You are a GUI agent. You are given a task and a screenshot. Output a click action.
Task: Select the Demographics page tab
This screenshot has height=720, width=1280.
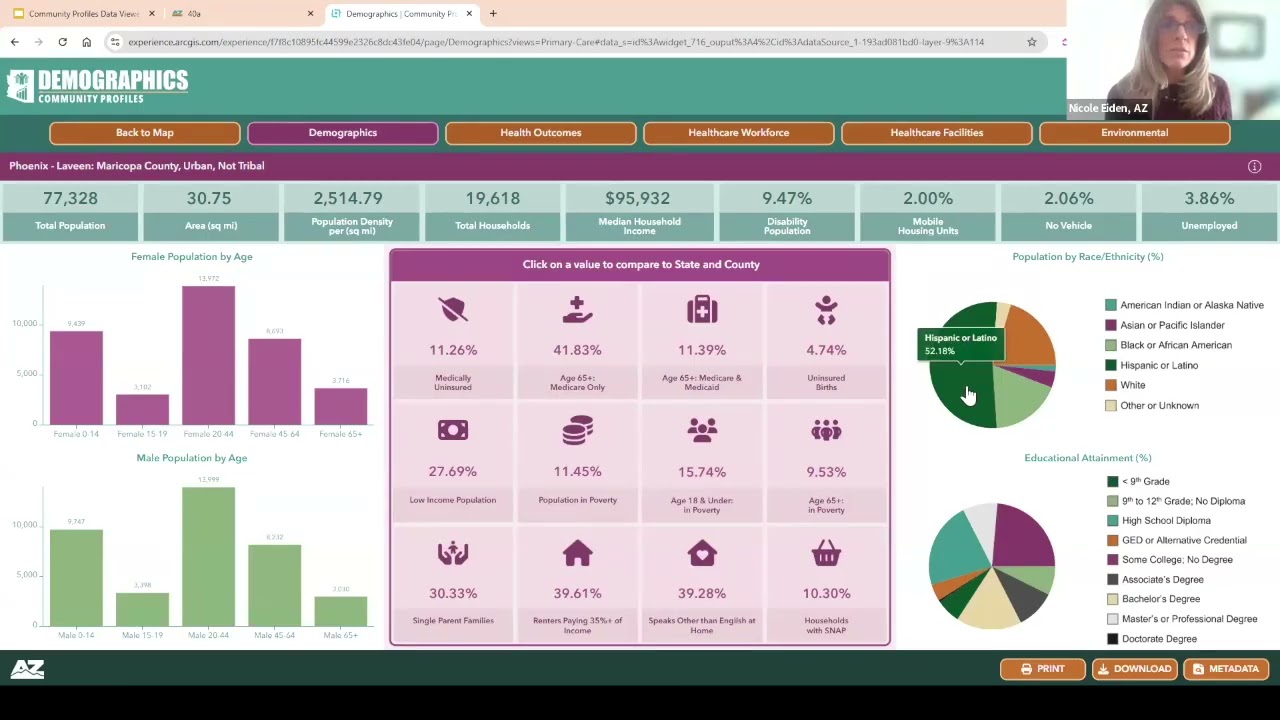click(342, 132)
